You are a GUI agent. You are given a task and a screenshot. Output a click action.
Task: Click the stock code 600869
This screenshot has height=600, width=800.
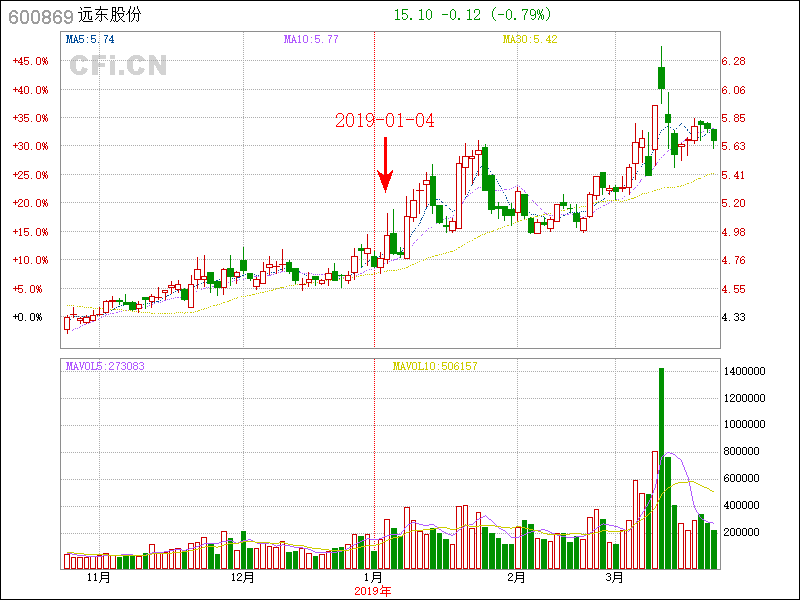(39, 16)
